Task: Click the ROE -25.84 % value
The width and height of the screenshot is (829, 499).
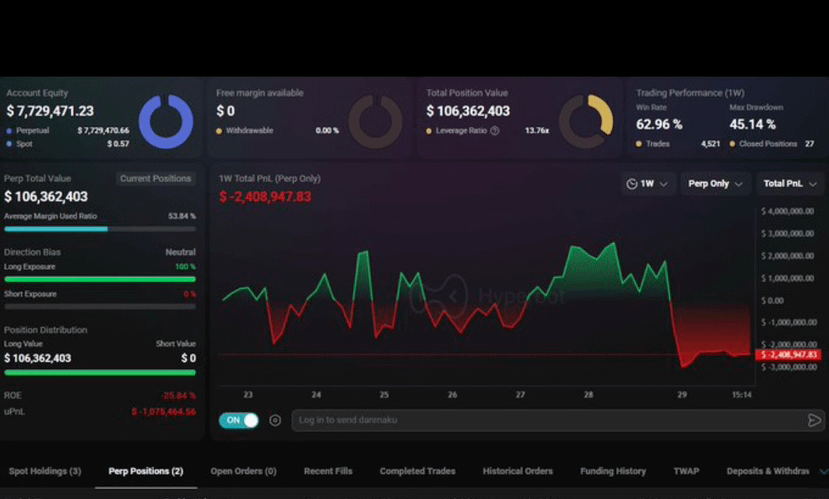Action: pyautogui.click(x=178, y=395)
